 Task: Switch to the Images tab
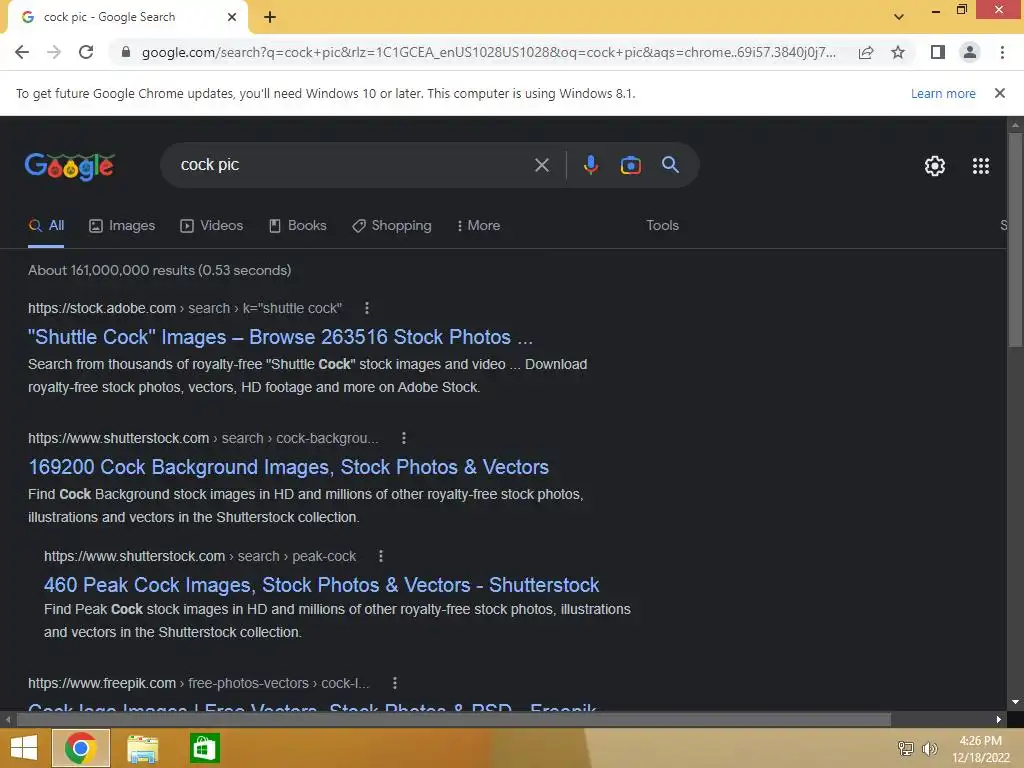point(122,225)
